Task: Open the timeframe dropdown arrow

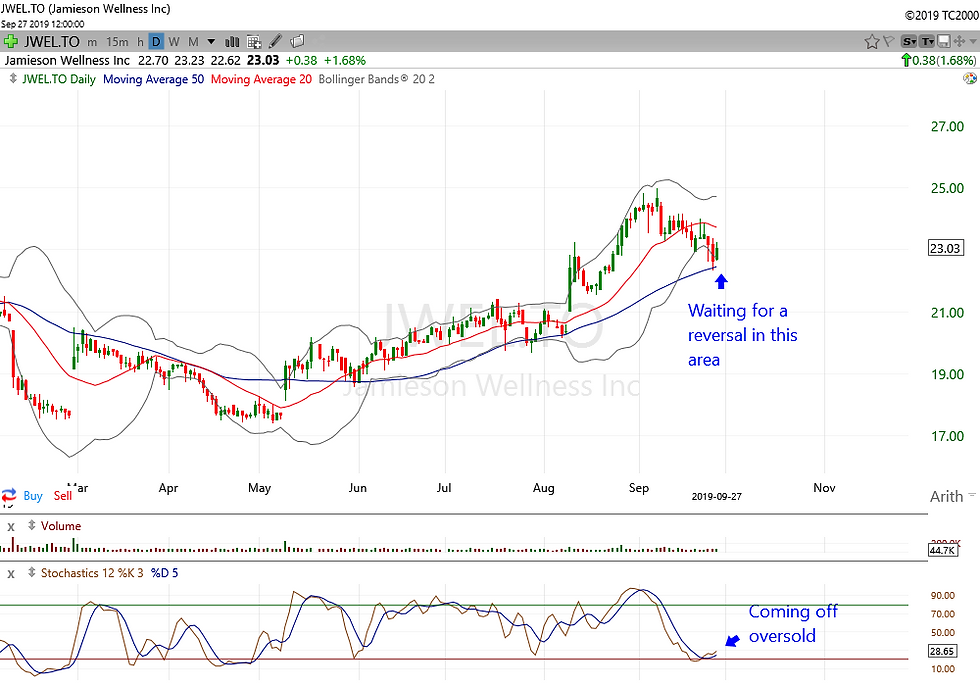Action: pyautogui.click(x=211, y=42)
